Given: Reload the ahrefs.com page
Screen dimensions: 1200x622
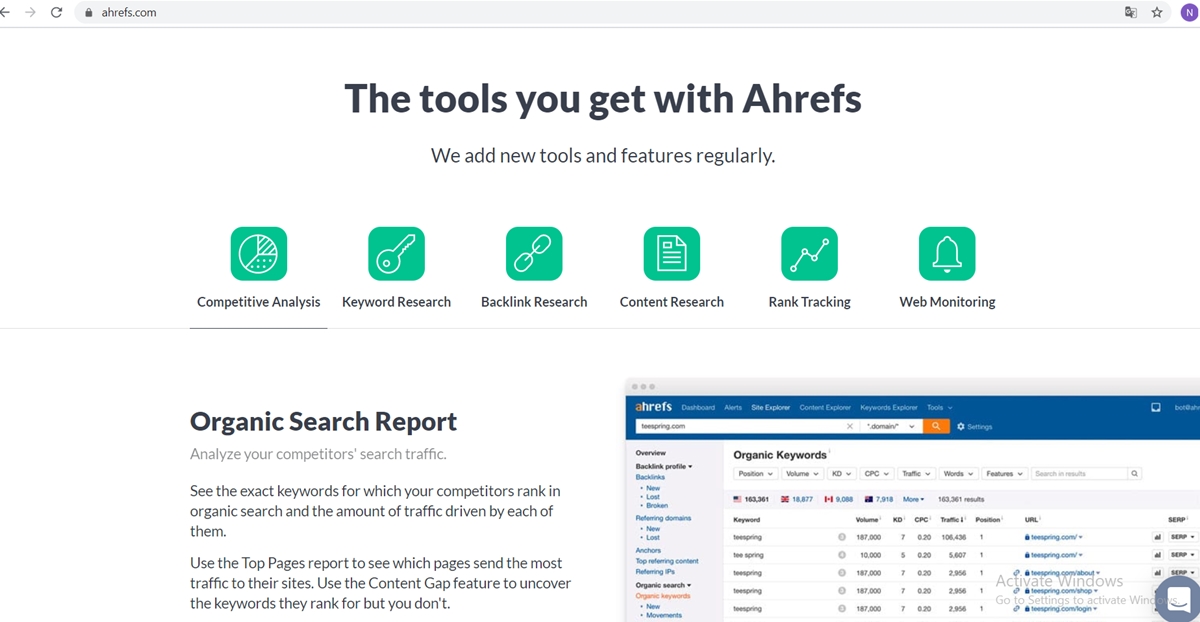Looking at the screenshot, I should [x=56, y=13].
